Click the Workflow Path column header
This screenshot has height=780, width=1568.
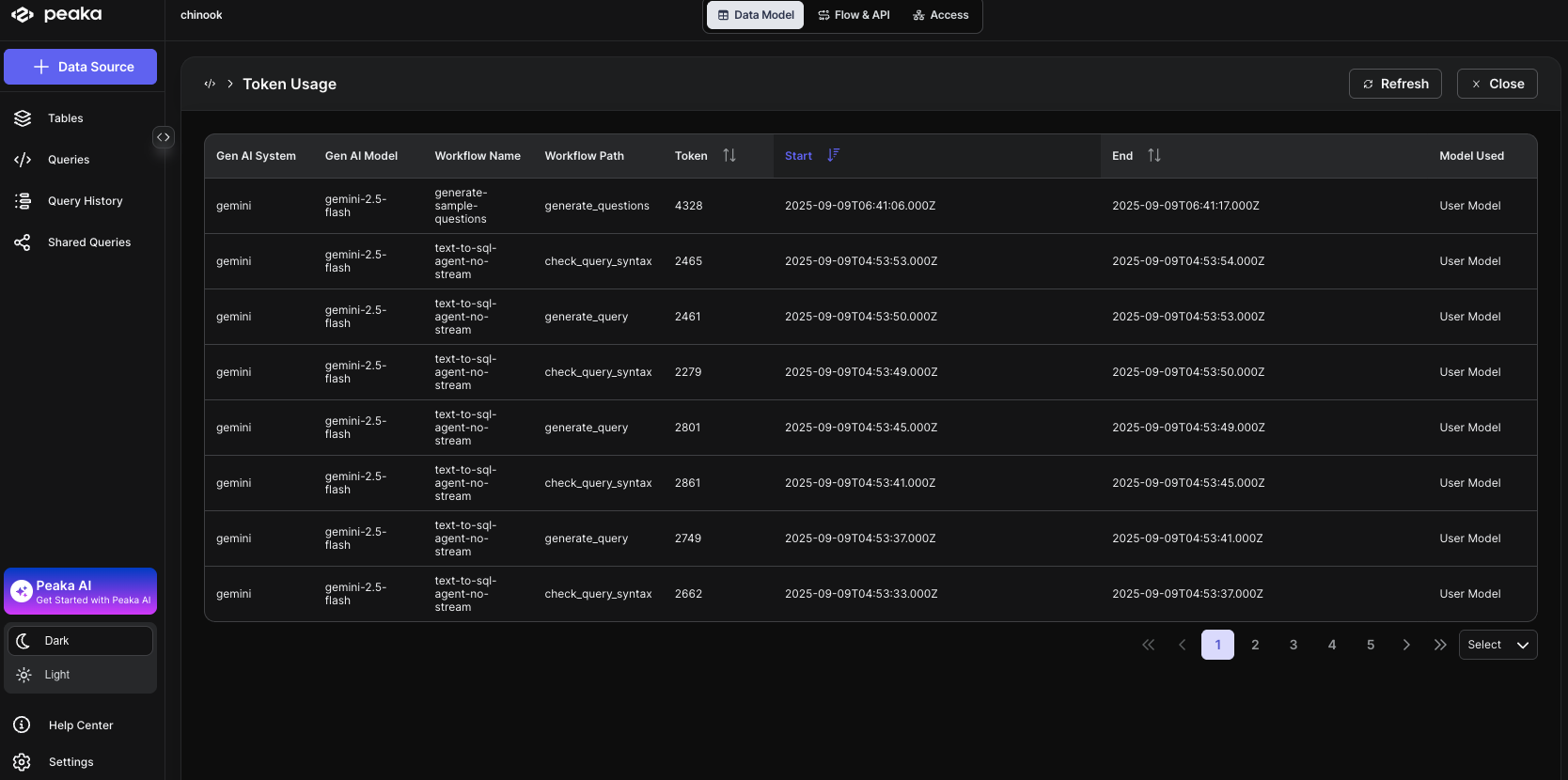point(584,156)
